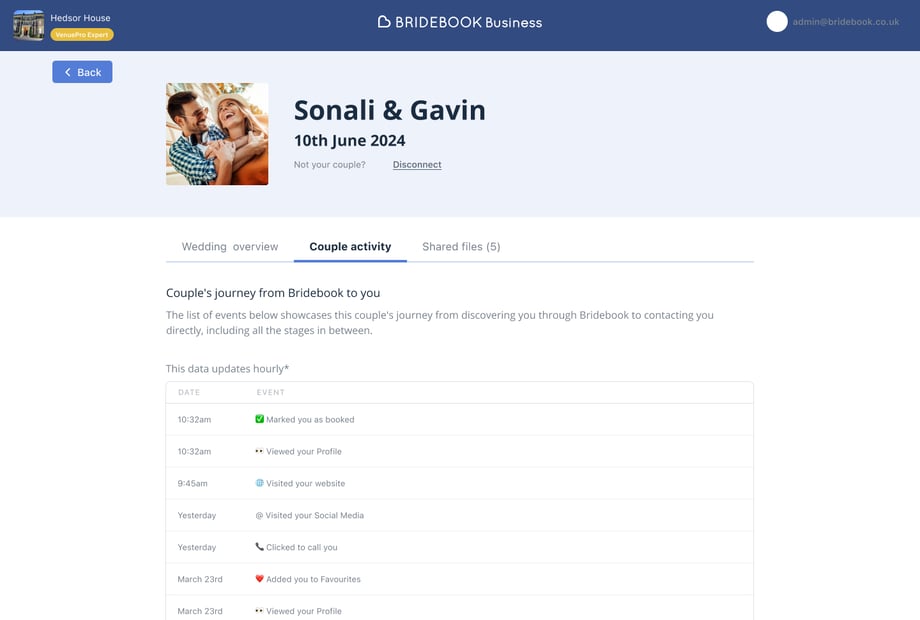Image resolution: width=920 pixels, height=620 pixels.
Task: Switch to Shared files (5) tab
Action: point(461,247)
